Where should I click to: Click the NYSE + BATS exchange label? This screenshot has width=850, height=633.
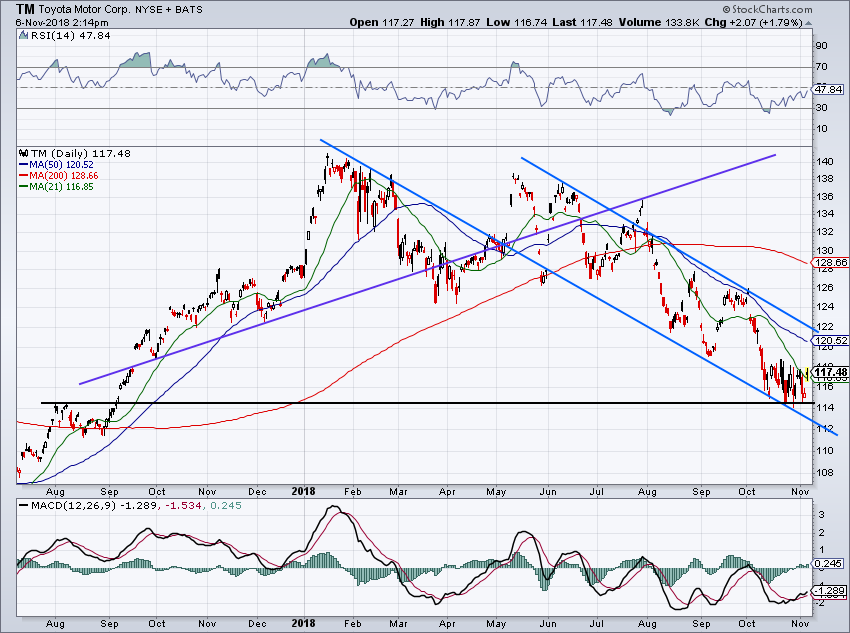pyautogui.click(x=169, y=9)
